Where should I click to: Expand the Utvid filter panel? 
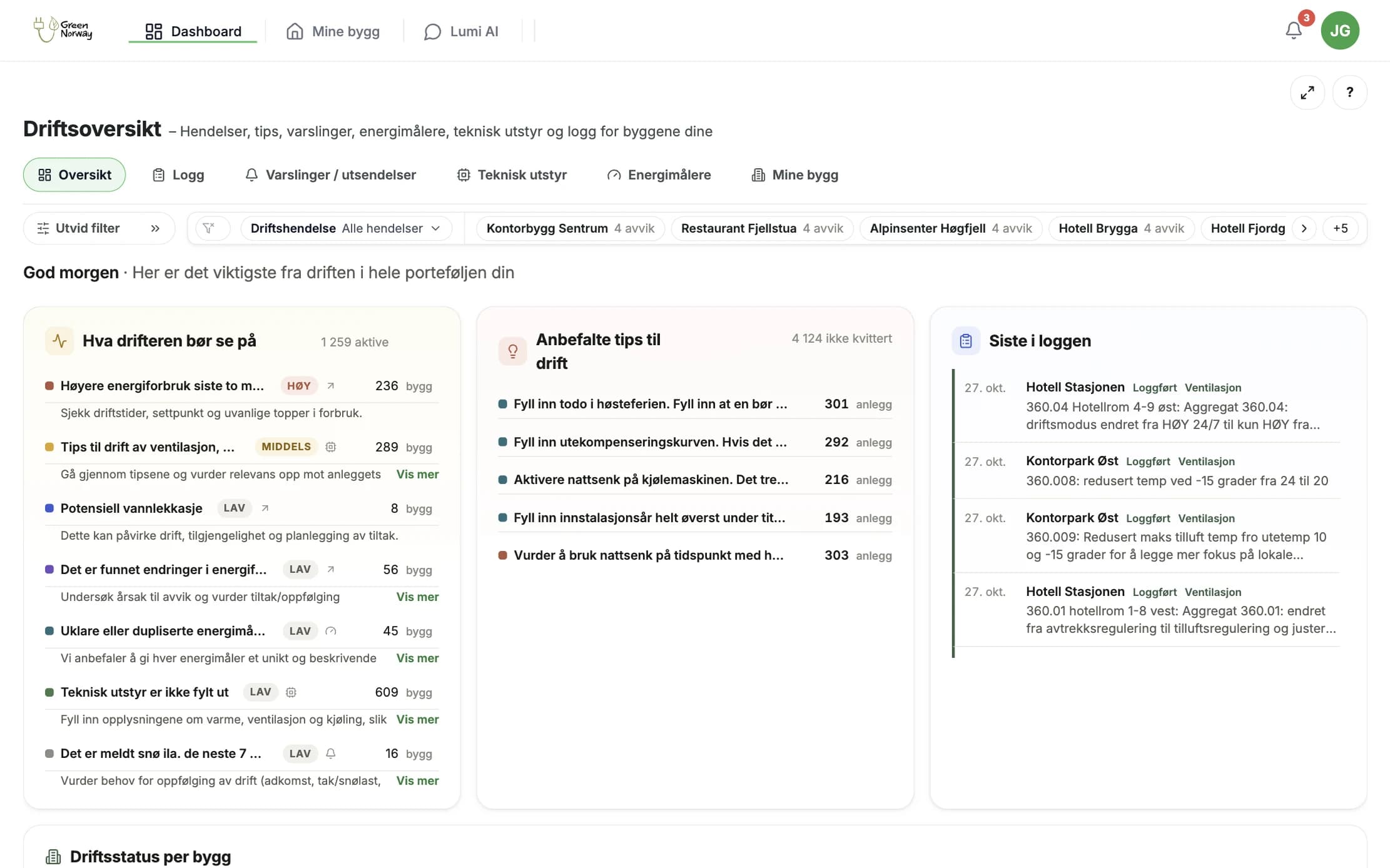pos(99,228)
